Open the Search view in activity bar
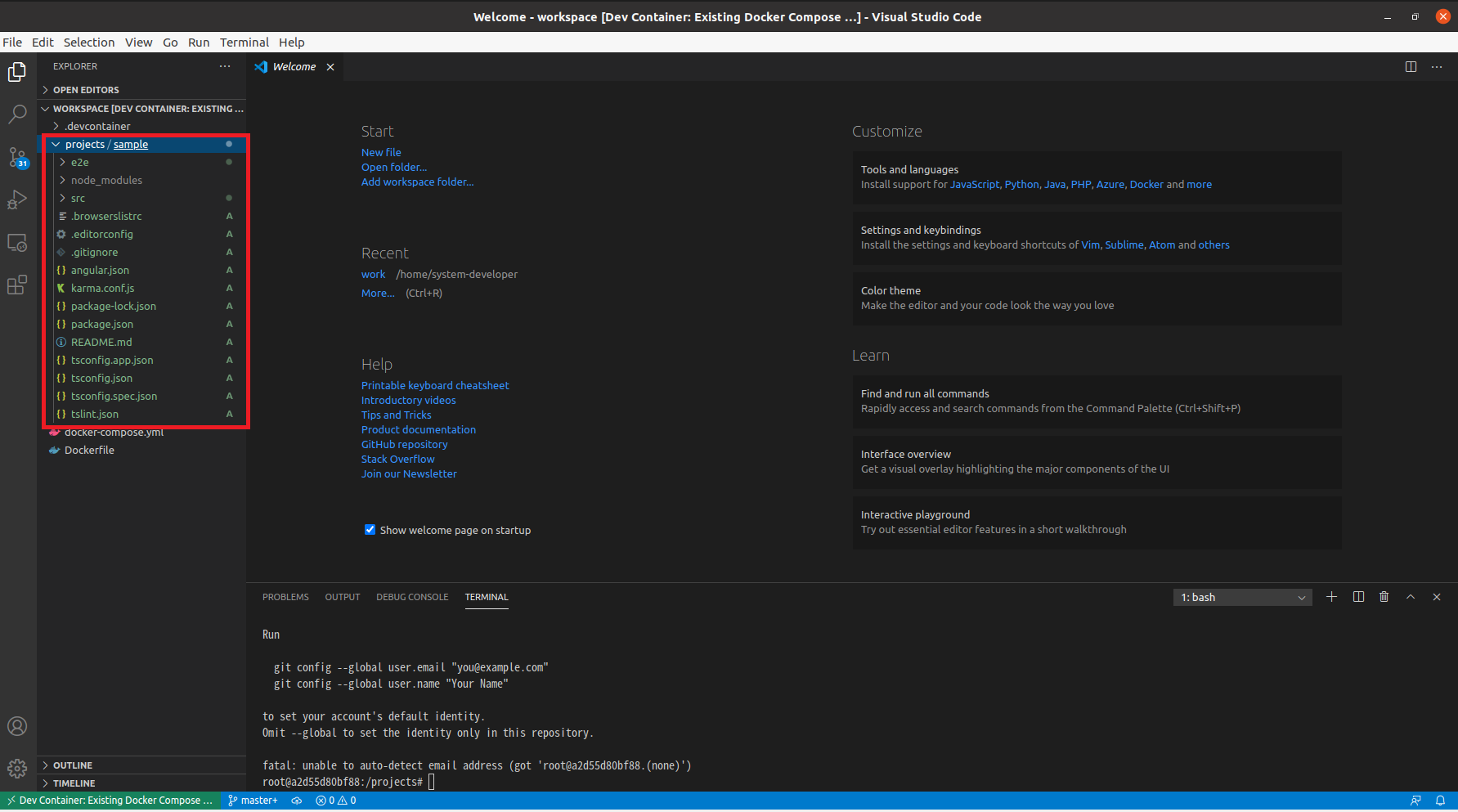 click(17, 114)
